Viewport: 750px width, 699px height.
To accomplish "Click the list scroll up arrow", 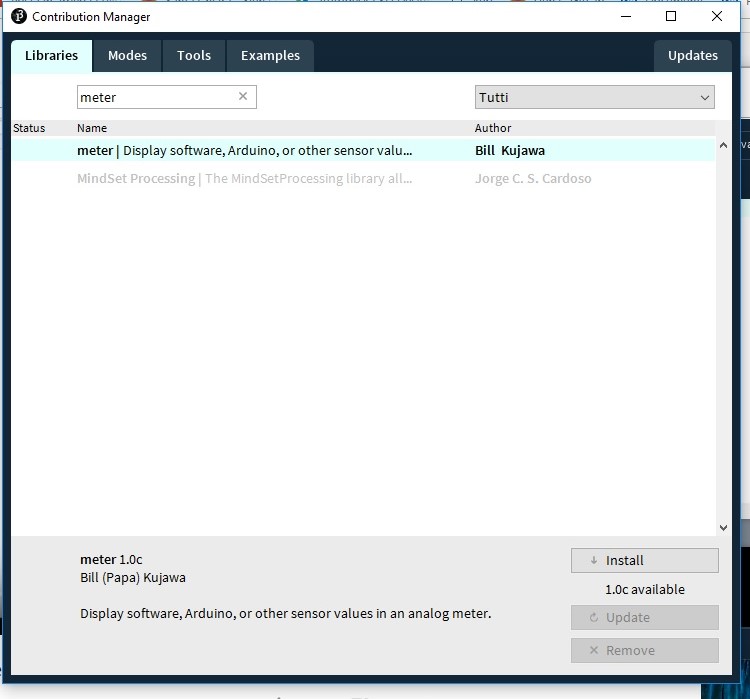I will (723, 145).
